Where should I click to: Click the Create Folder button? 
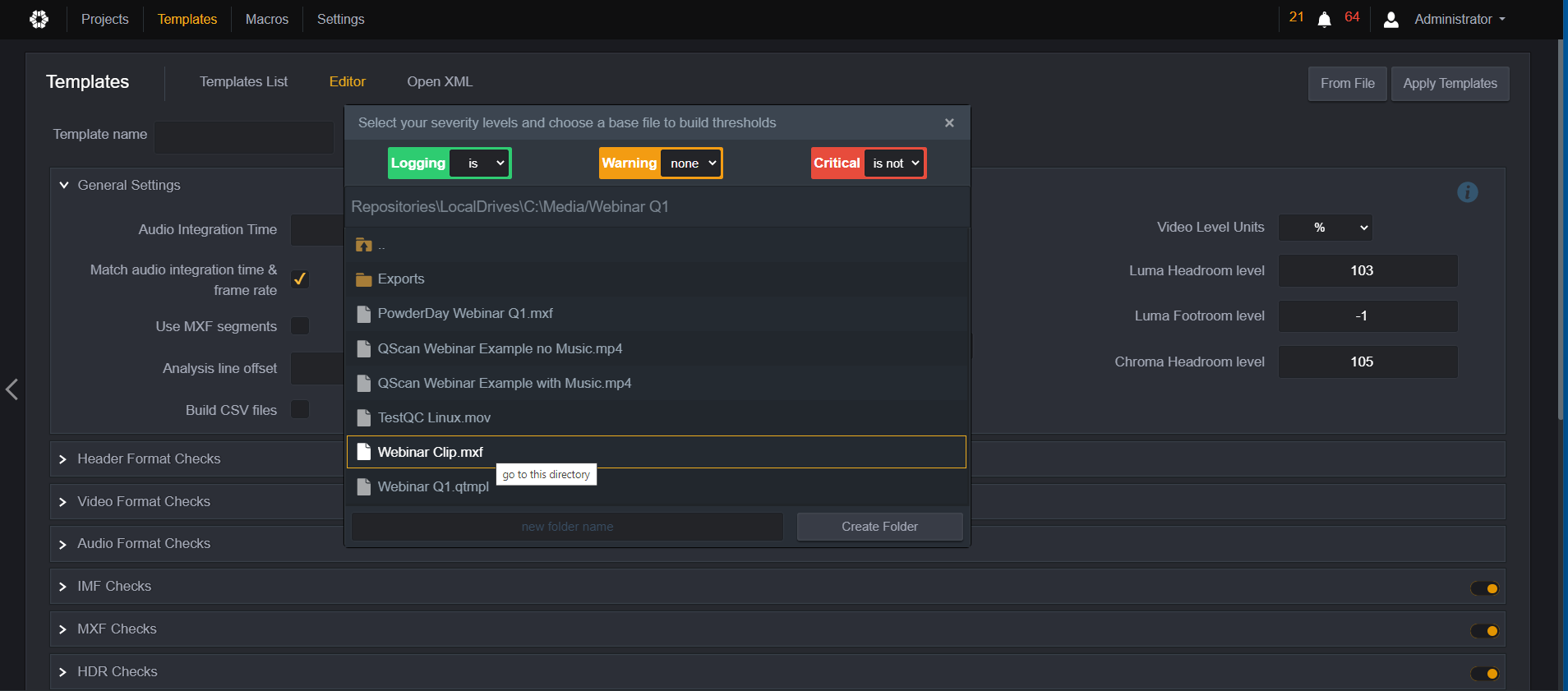coord(879,527)
